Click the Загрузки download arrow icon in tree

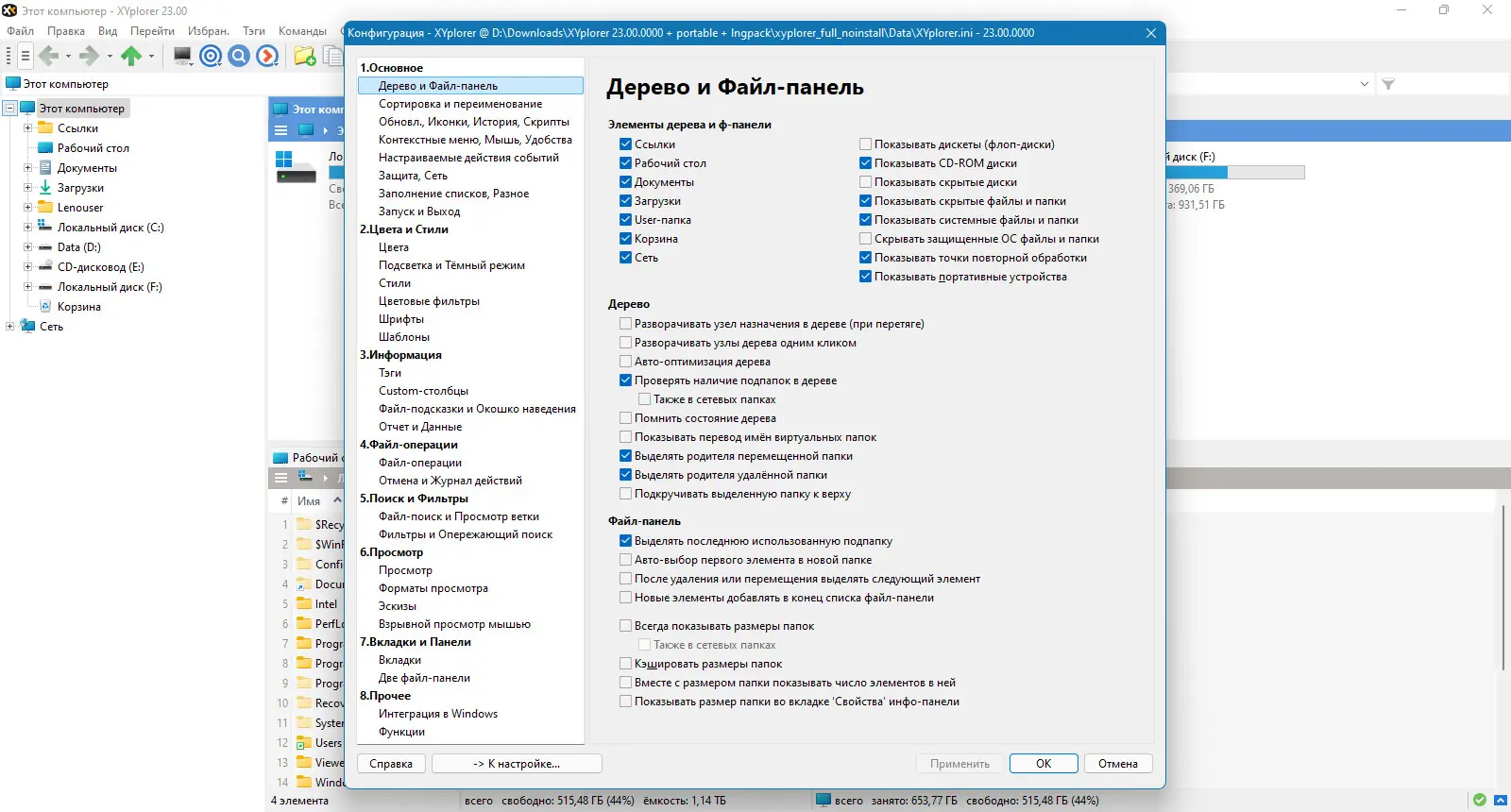[x=45, y=188]
